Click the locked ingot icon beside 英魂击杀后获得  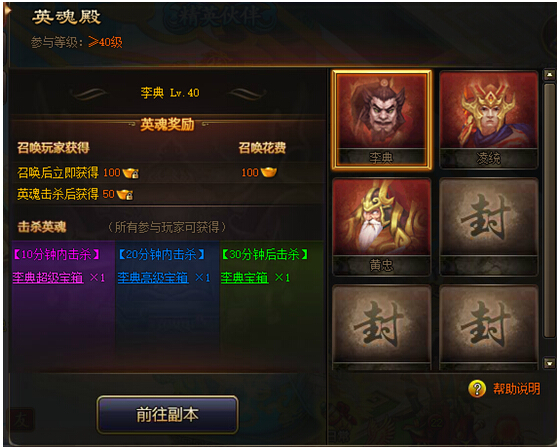coord(125,195)
